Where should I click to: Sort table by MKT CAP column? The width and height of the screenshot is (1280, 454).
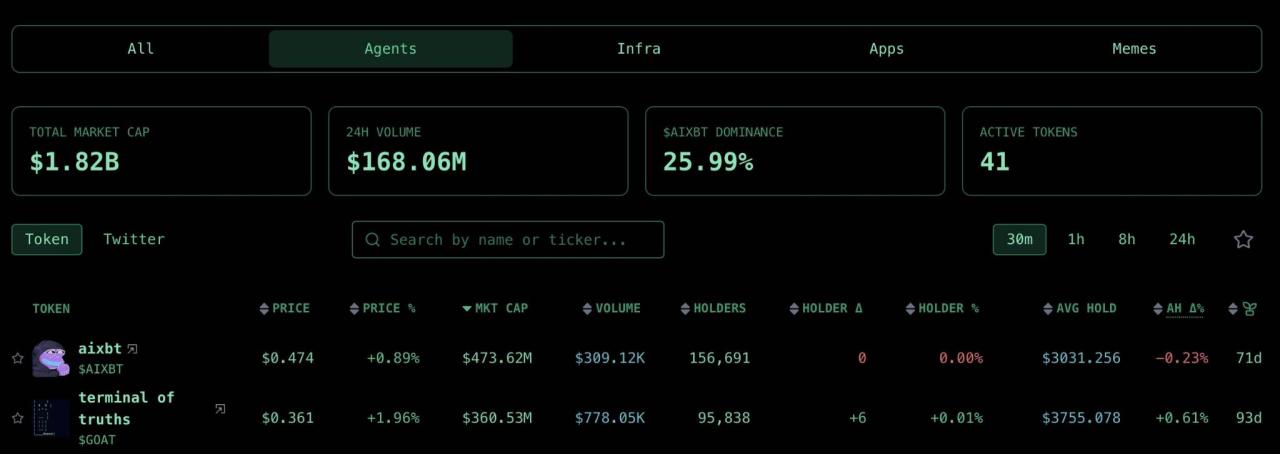coord(495,308)
